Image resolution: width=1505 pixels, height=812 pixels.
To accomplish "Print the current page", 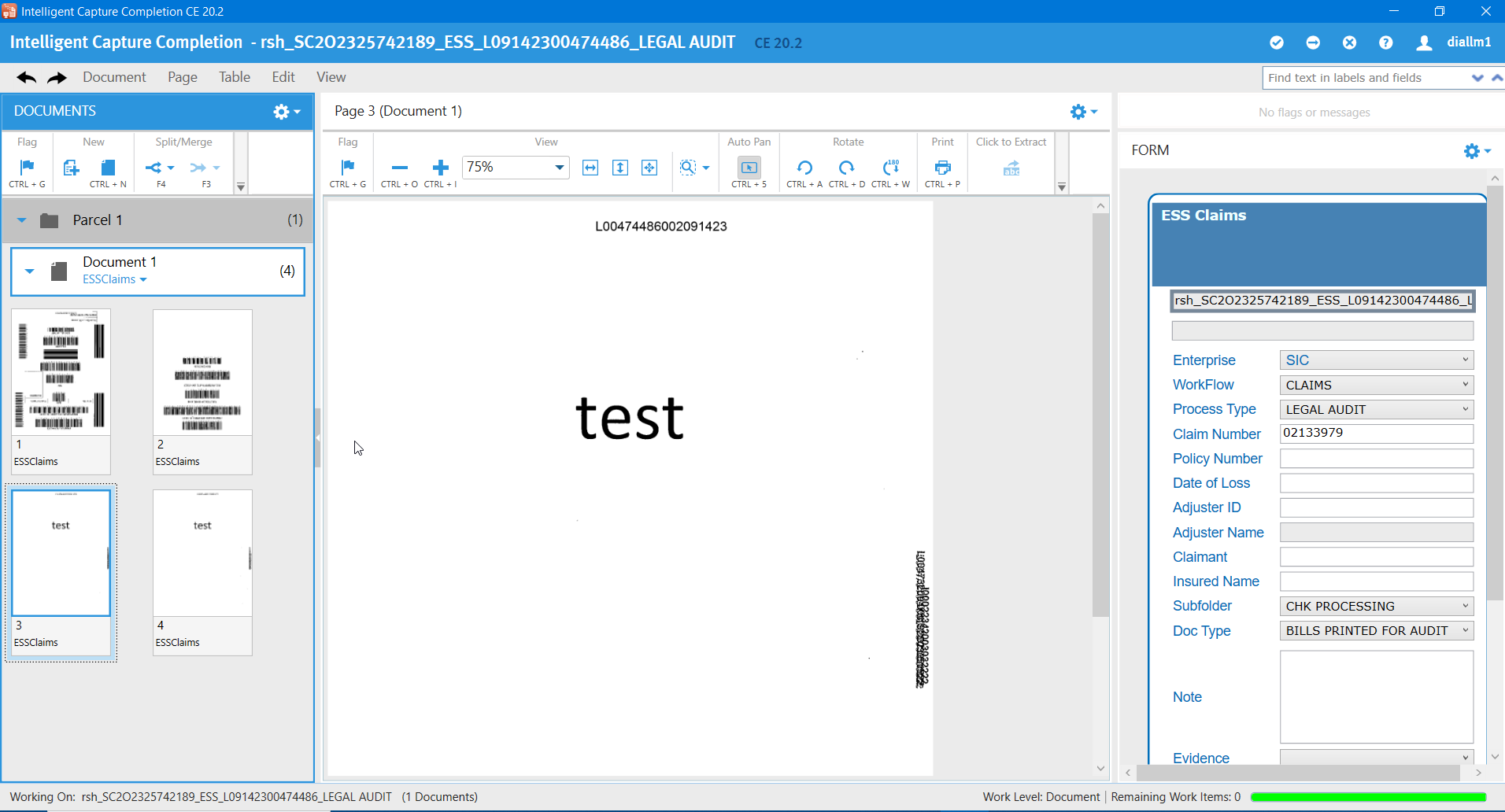I will click(941, 168).
